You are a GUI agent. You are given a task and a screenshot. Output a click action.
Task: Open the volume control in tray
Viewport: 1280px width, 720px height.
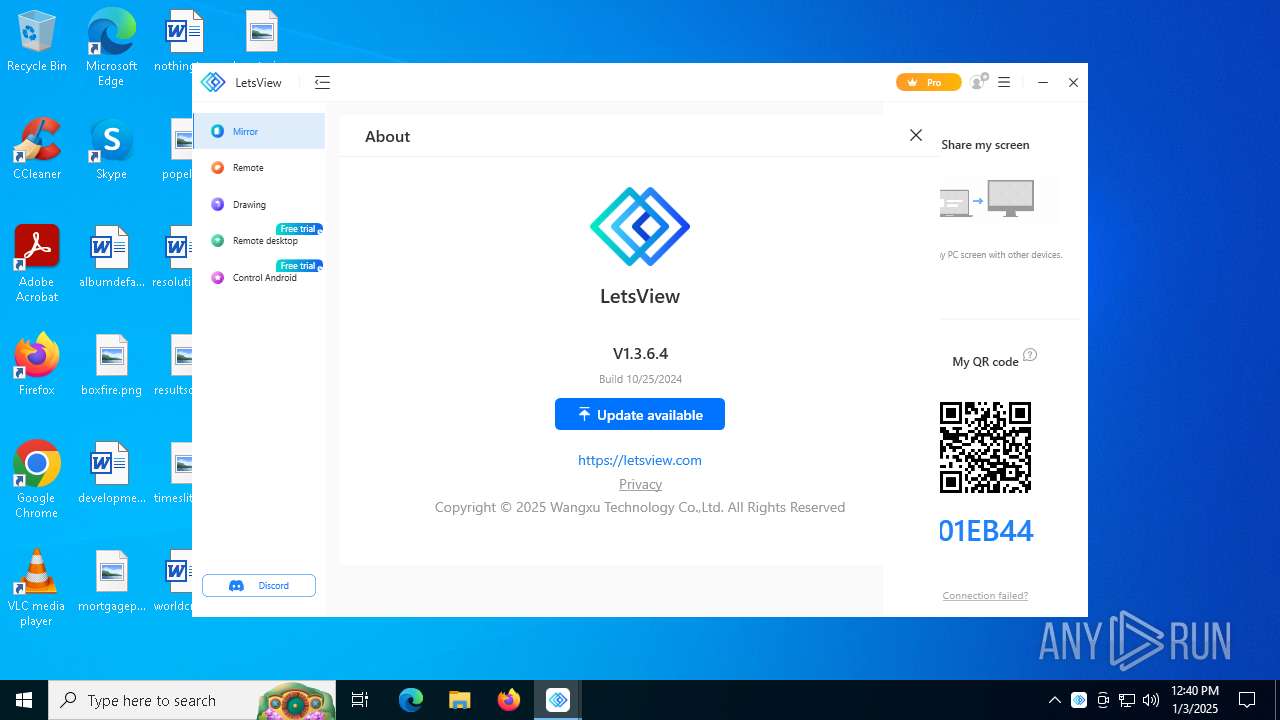1151,700
